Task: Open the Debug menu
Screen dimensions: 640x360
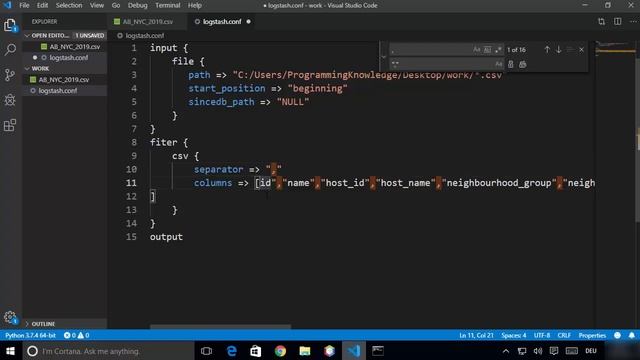Action: [x=137, y=5]
